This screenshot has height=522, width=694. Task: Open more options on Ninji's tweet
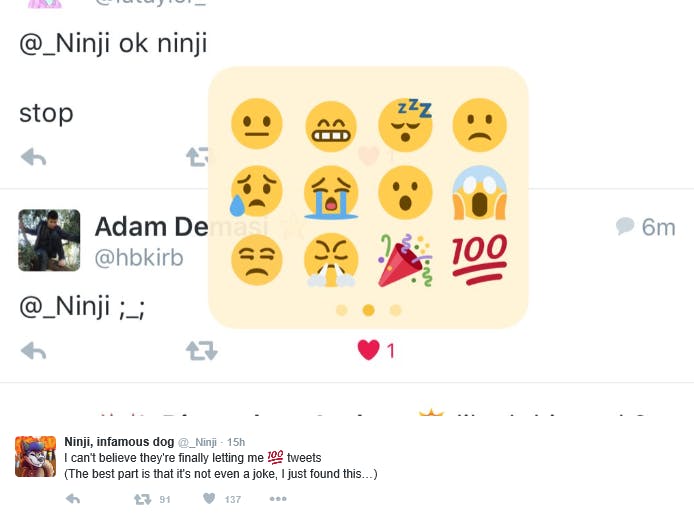click(x=278, y=499)
